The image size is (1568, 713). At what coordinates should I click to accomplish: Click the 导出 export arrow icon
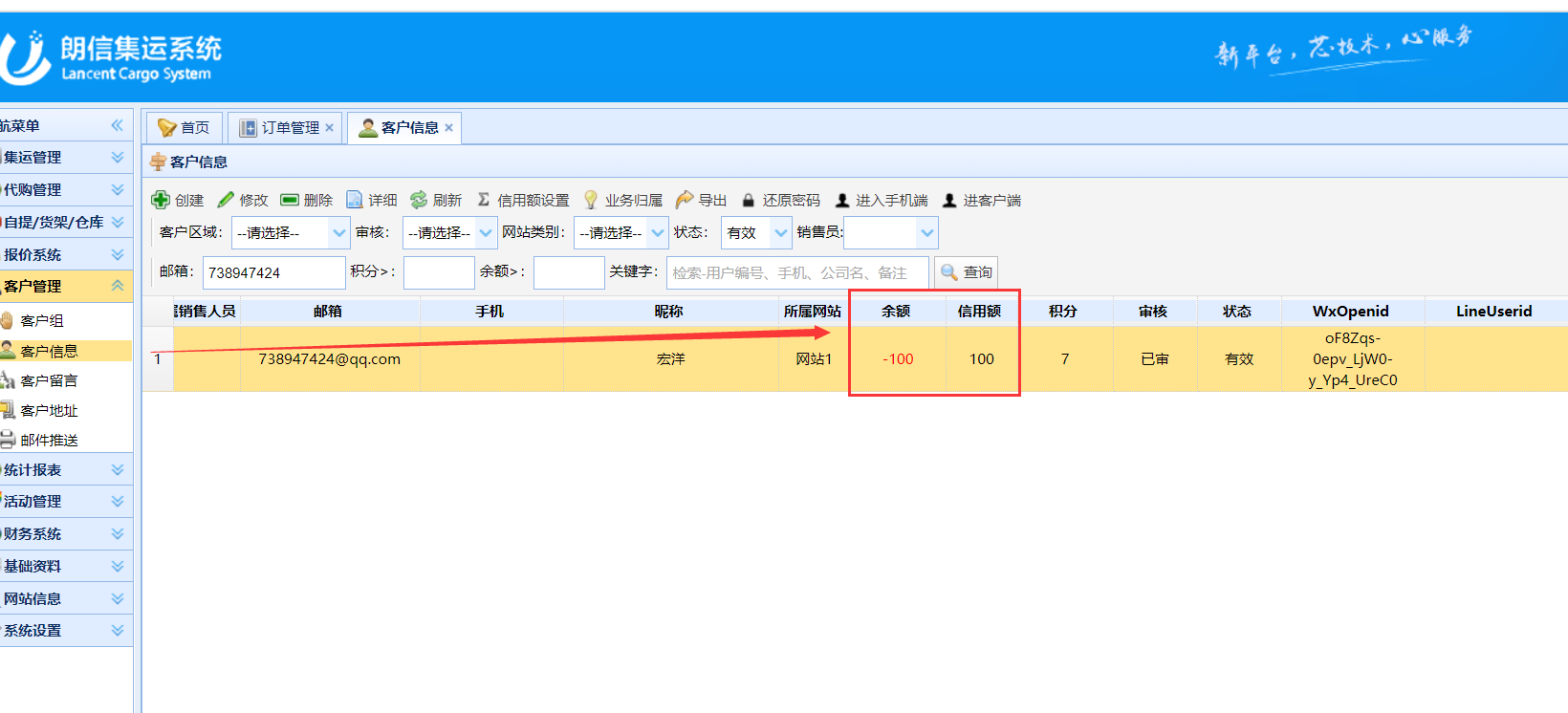(x=685, y=200)
